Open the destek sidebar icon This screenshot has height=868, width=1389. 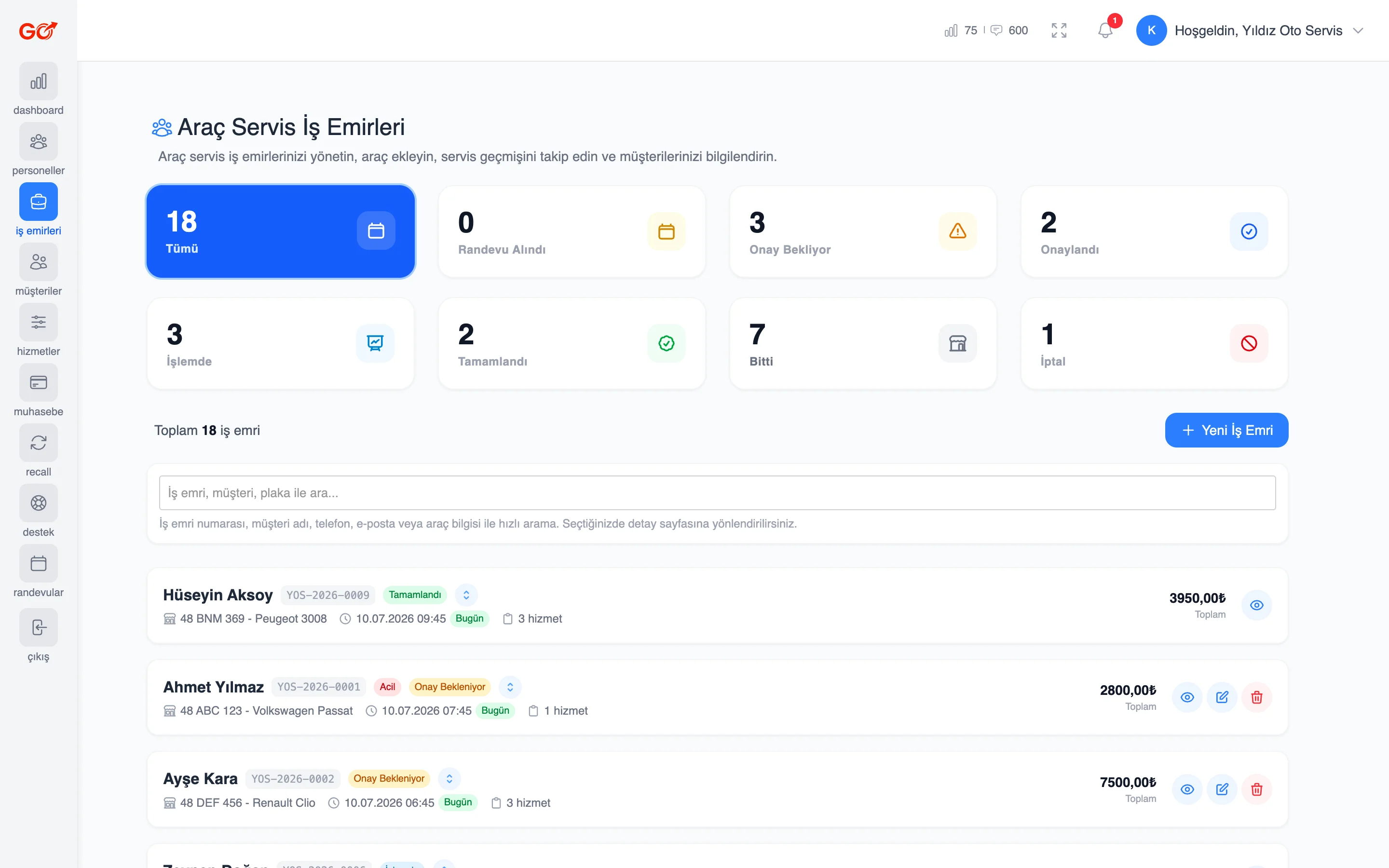pos(39,503)
